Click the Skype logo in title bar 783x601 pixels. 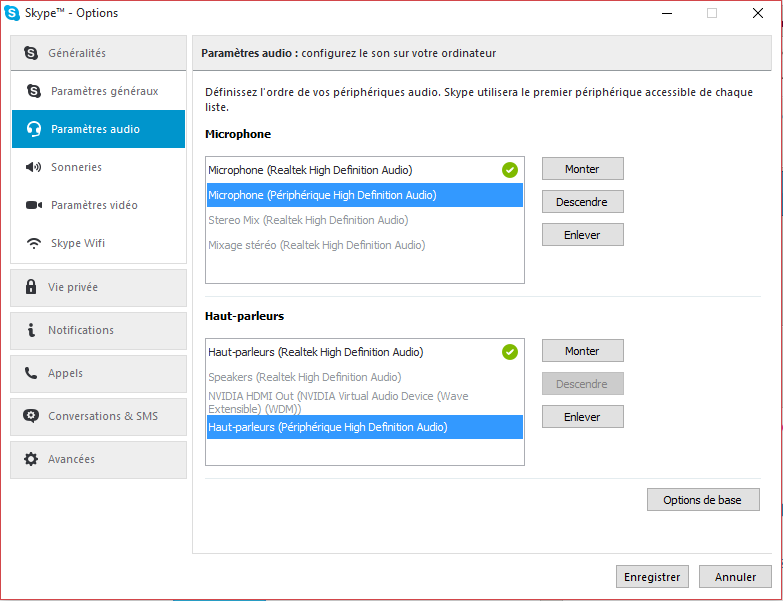click(x=12, y=13)
